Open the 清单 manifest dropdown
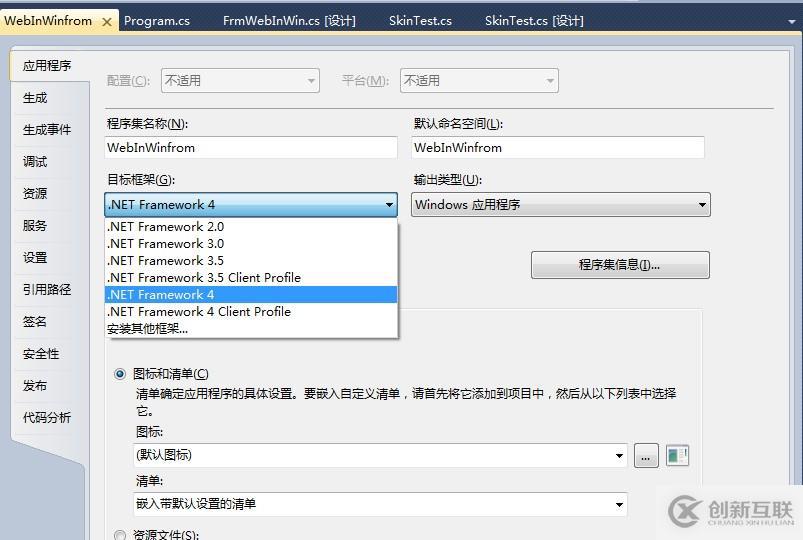The height and width of the screenshot is (540, 803). [x=619, y=504]
